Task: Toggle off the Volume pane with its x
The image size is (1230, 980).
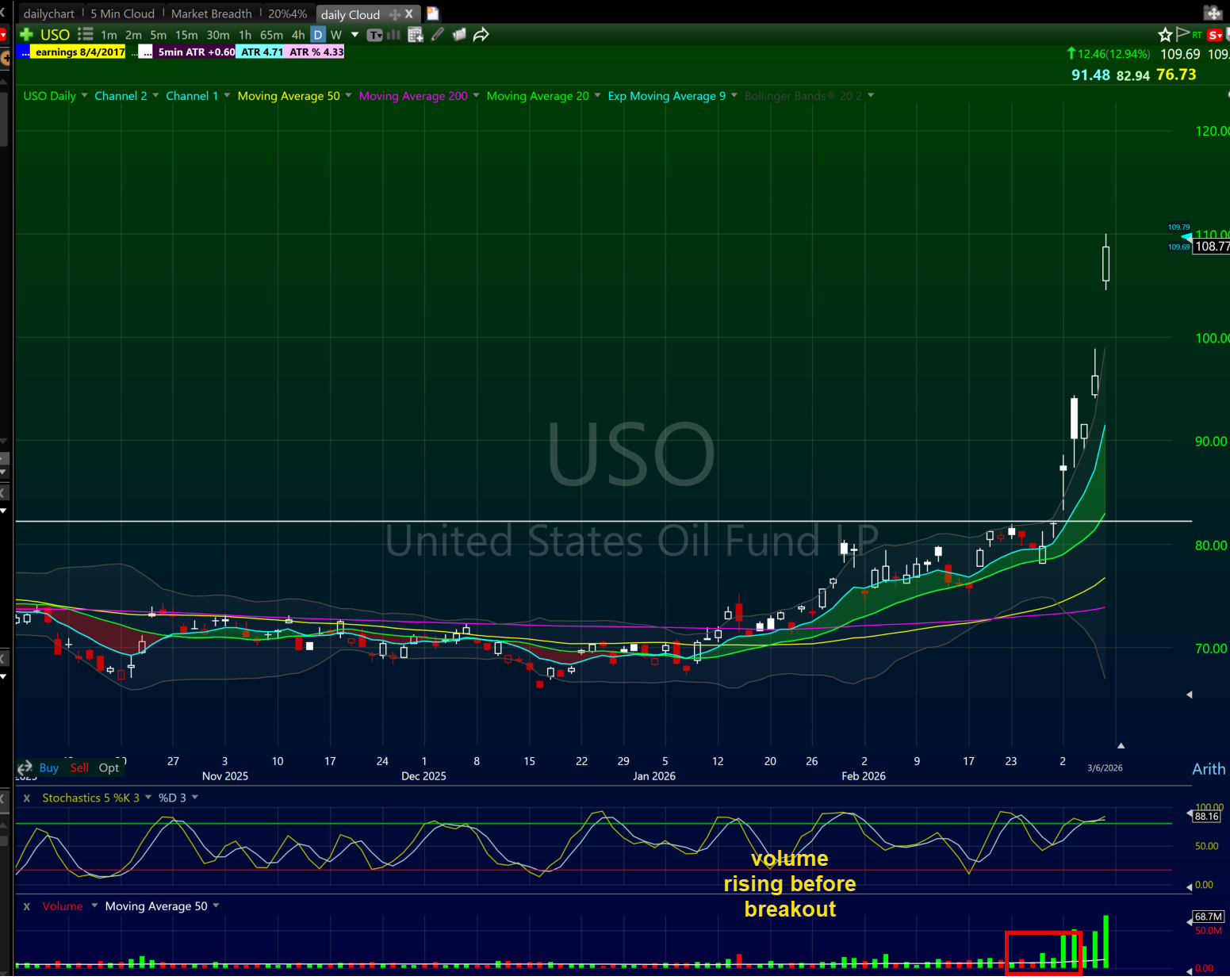Action: (26, 905)
